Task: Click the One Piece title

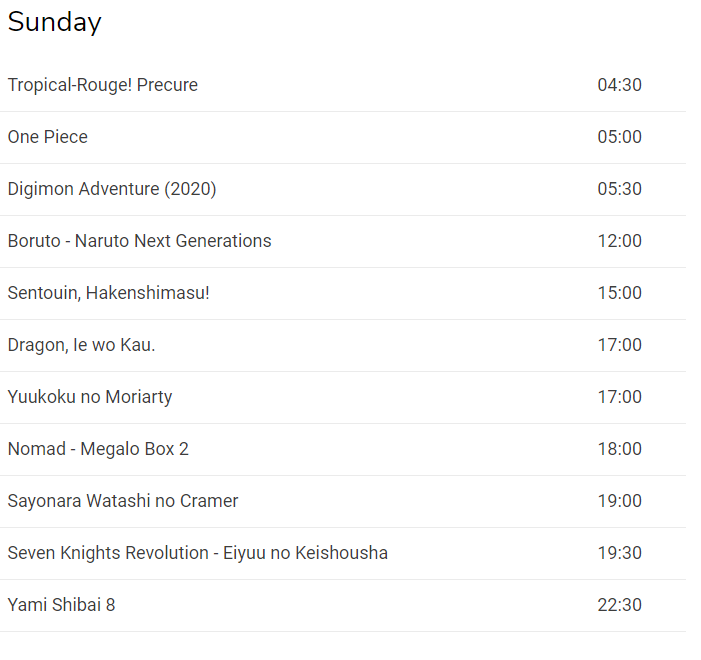Action: [x=48, y=137]
